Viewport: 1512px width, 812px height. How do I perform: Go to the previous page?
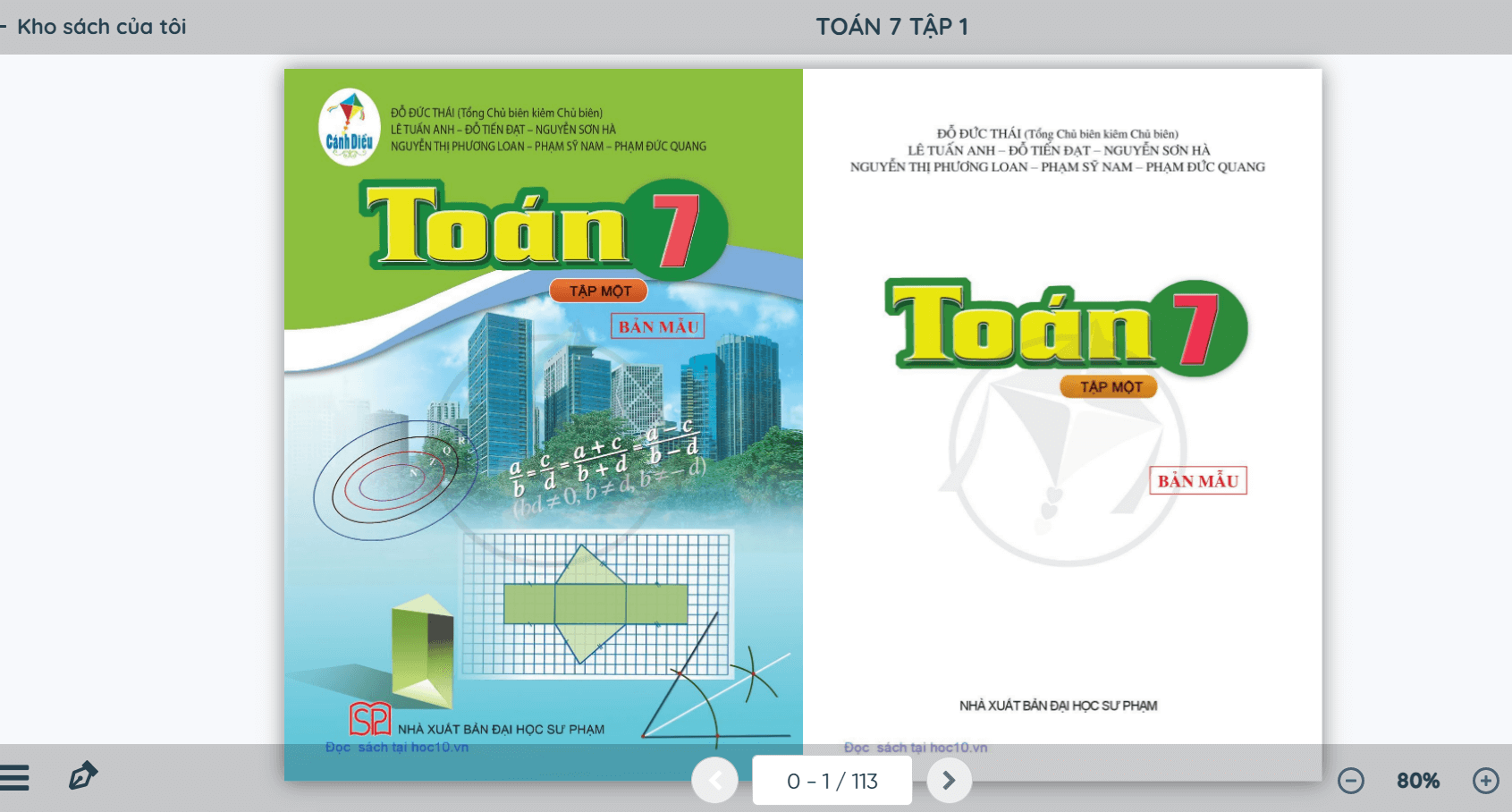point(714,781)
